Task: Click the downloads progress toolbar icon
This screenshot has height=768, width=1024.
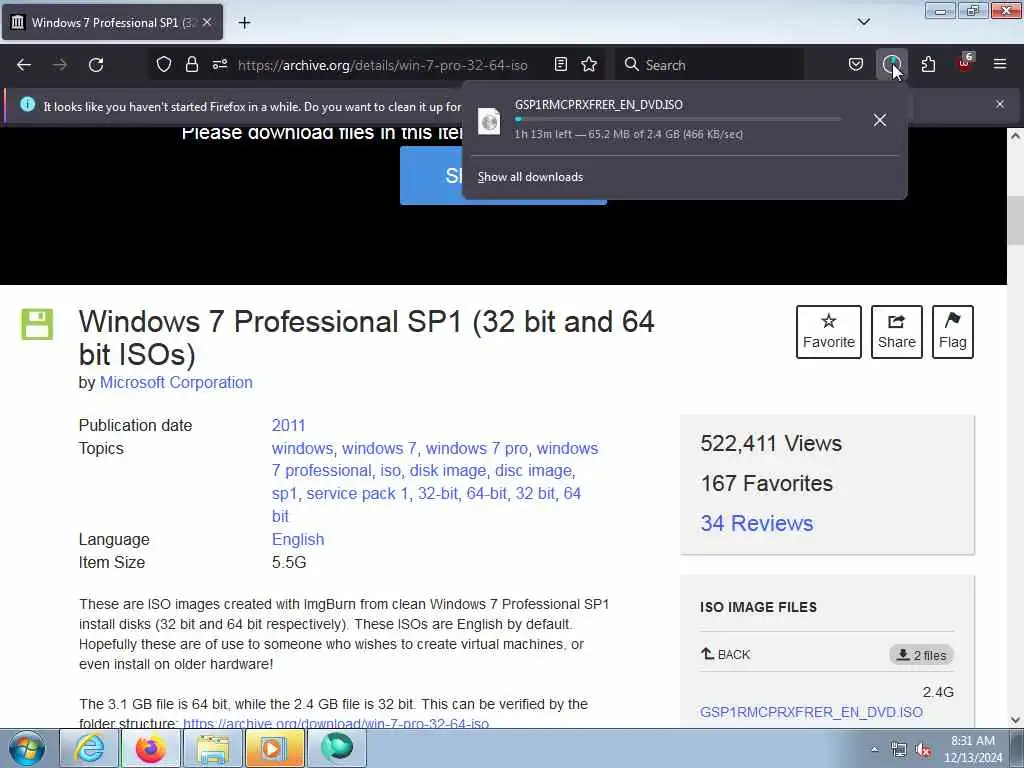Action: click(891, 64)
